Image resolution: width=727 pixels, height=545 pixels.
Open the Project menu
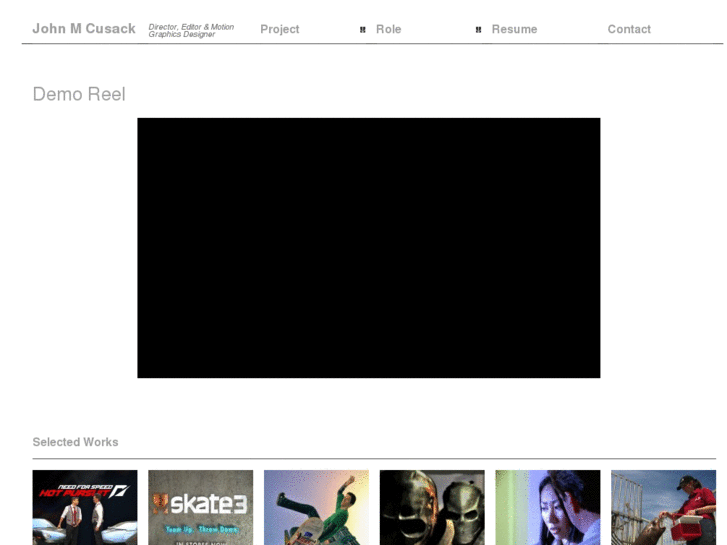point(280,29)
